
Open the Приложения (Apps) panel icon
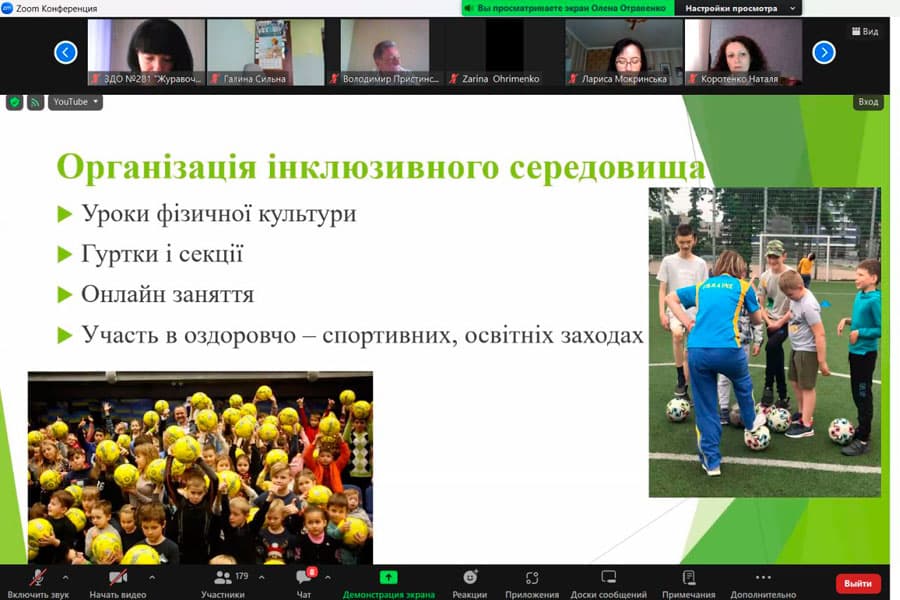pyautogui.click(x=531, y=577)
